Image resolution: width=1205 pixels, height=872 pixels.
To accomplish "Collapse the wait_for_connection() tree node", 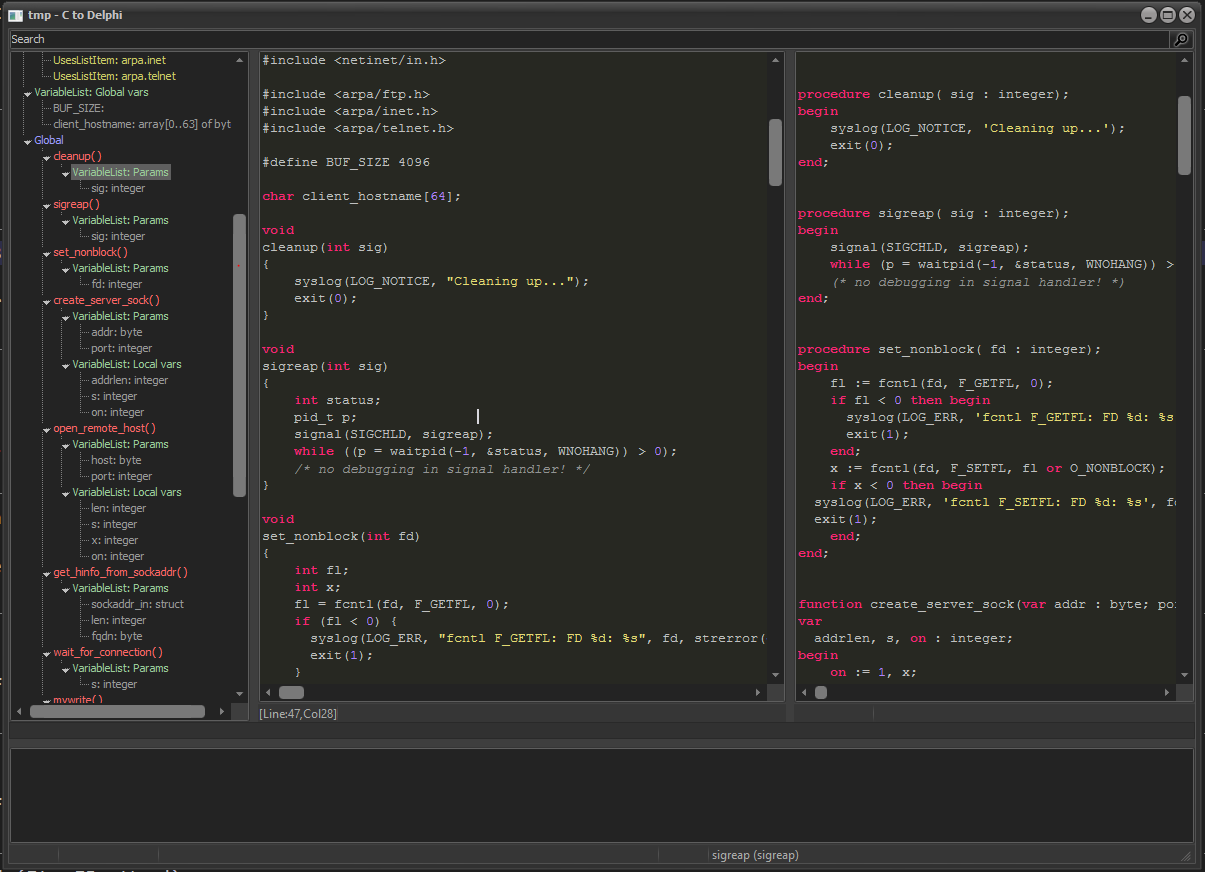I will pos(46,653).
